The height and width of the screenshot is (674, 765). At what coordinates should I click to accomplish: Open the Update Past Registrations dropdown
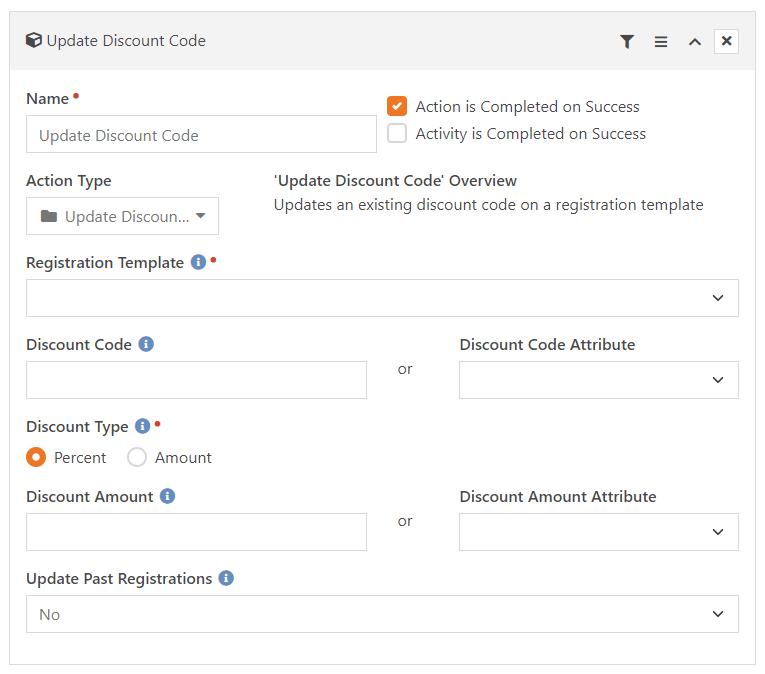(382, 614)
